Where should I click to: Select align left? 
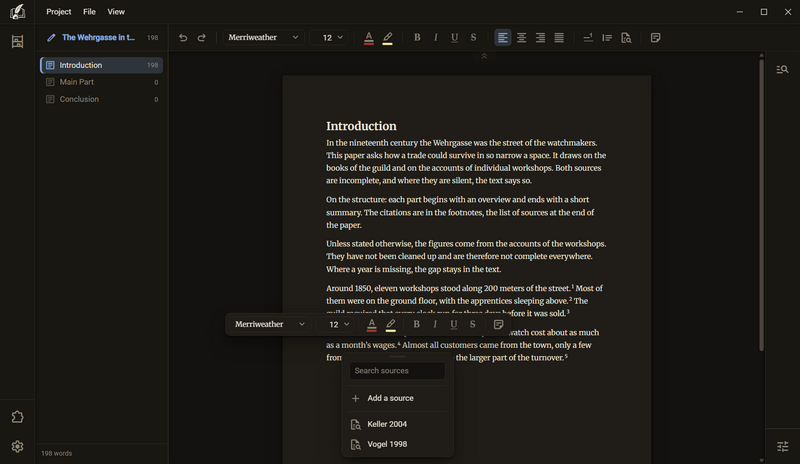point(503,38)
